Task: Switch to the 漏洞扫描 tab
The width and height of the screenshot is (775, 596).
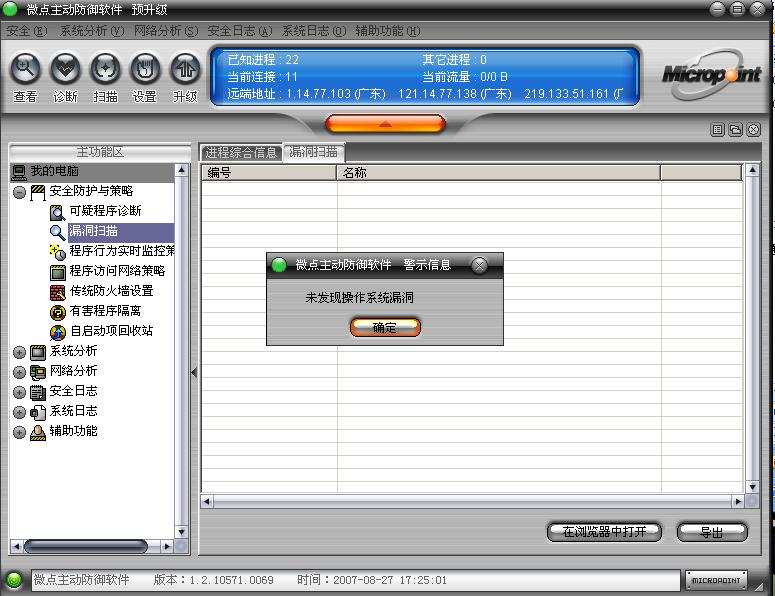Action: 313,152
